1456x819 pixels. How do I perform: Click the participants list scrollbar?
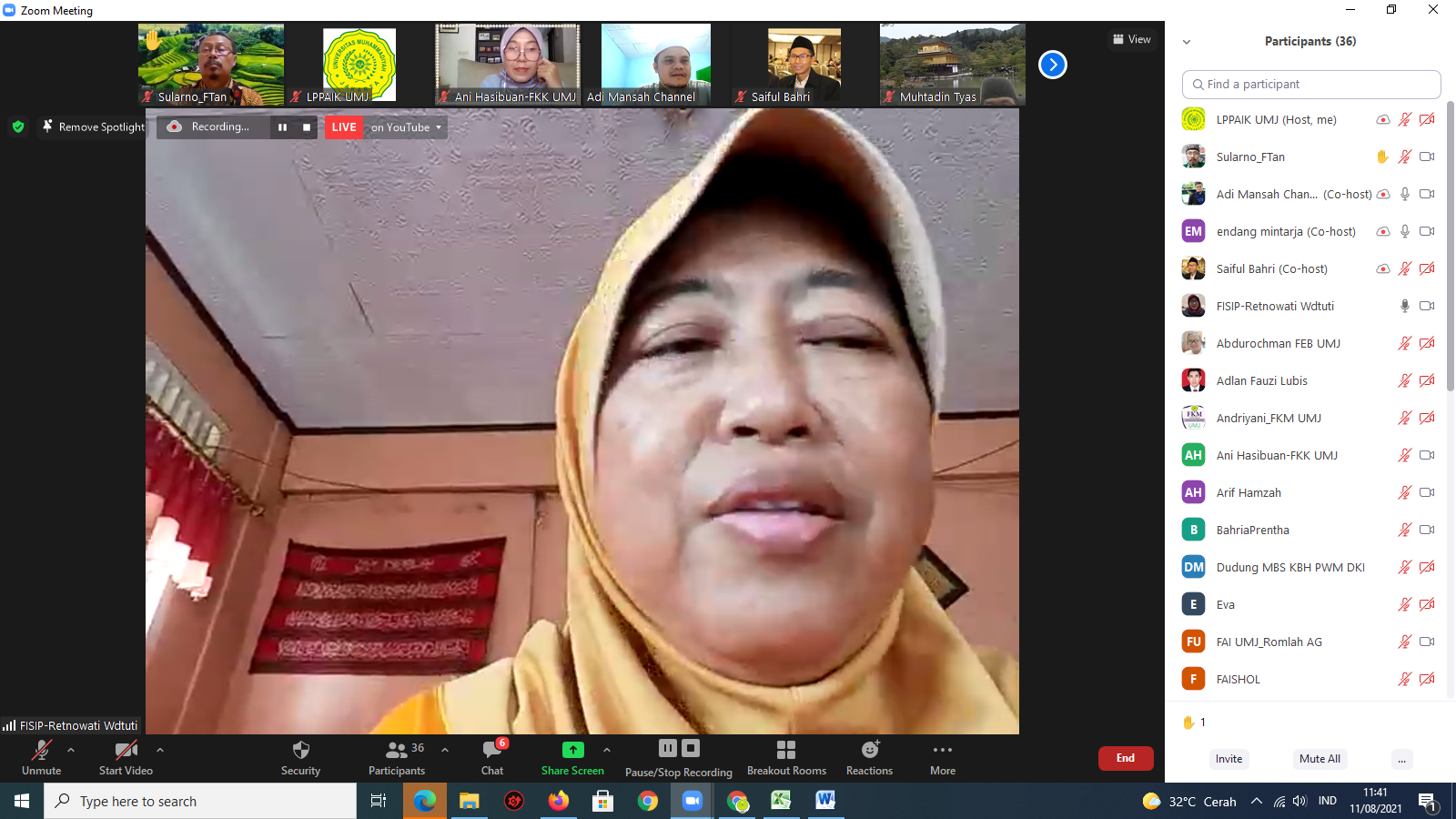pyautogui.click(x=1450, y=246)
